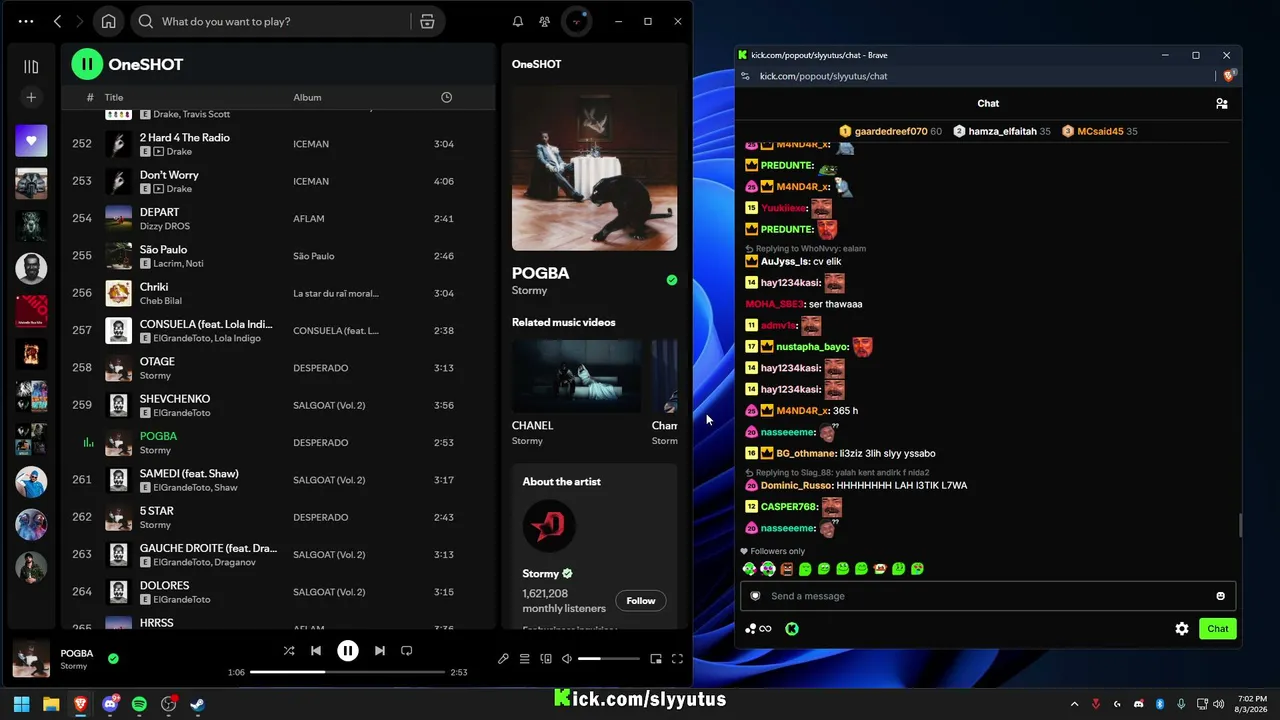
Task: Select the track Don't Worry
Action: click(169, 175)
